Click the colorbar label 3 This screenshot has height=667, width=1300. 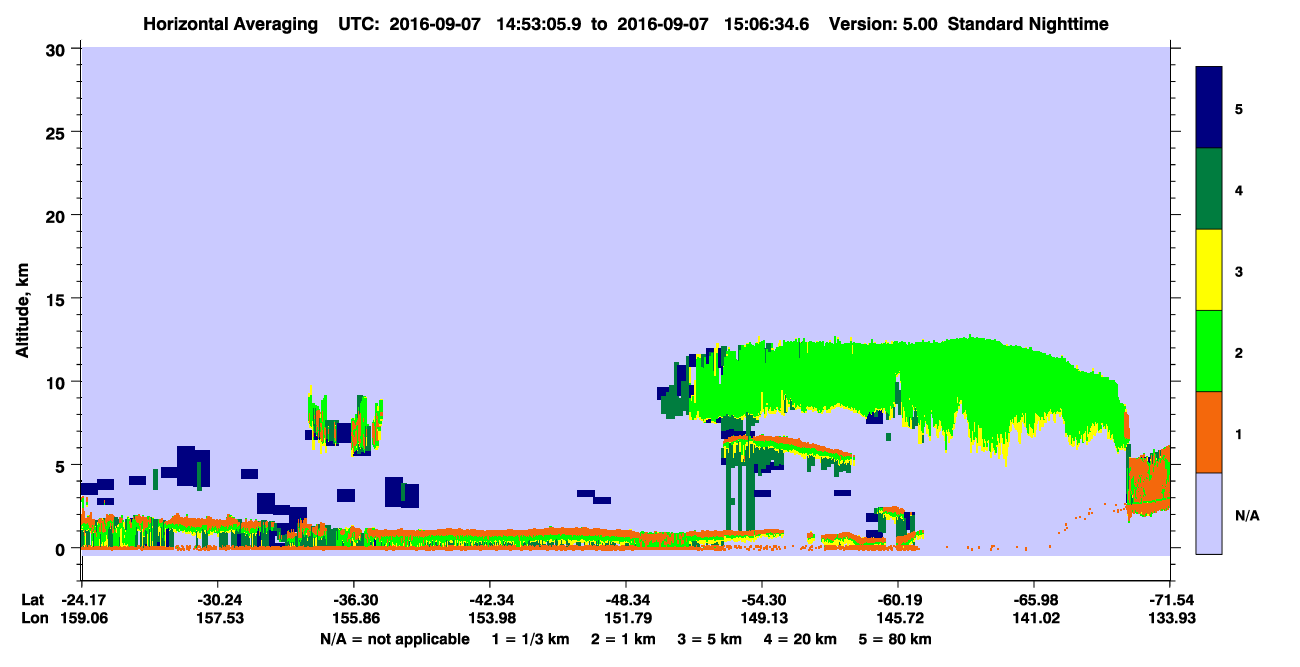(1239, 271)
